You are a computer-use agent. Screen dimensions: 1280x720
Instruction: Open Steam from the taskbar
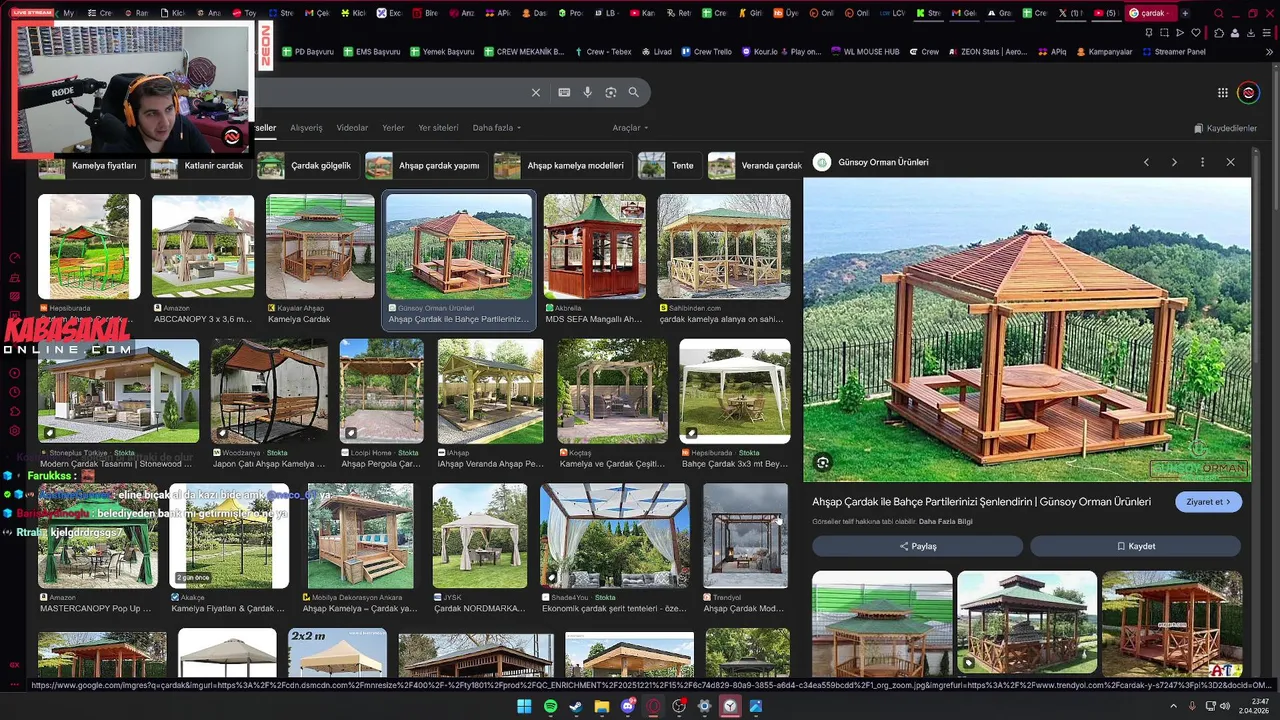pyautogui.click(x=576, y=706)
